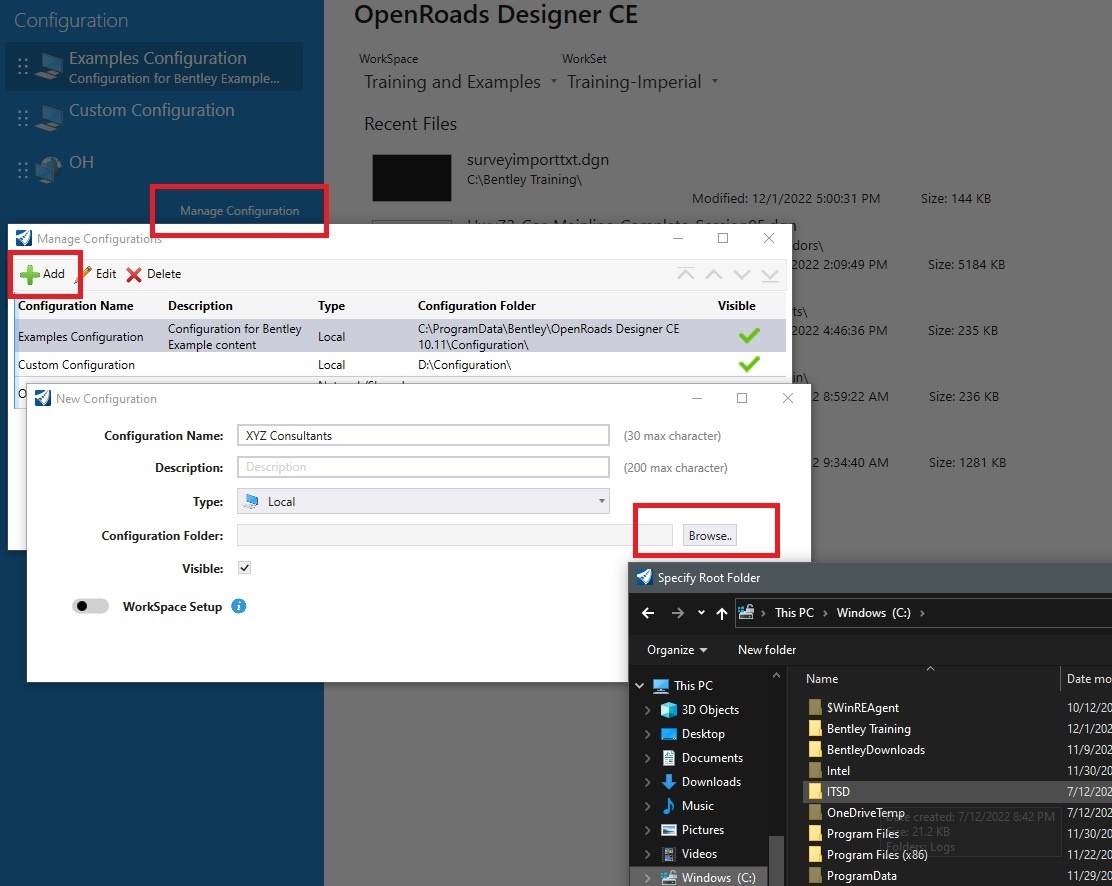Select Windows (C:) in the navigation tree
Screen dimensions: 1112x886
[718, 877]
